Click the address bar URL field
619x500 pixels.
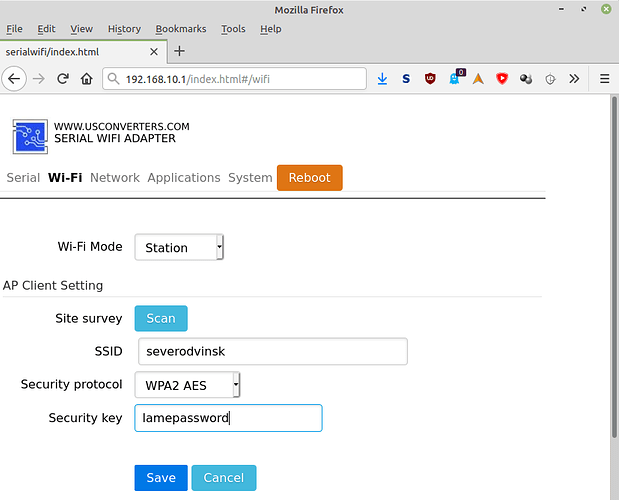point(234,79)
